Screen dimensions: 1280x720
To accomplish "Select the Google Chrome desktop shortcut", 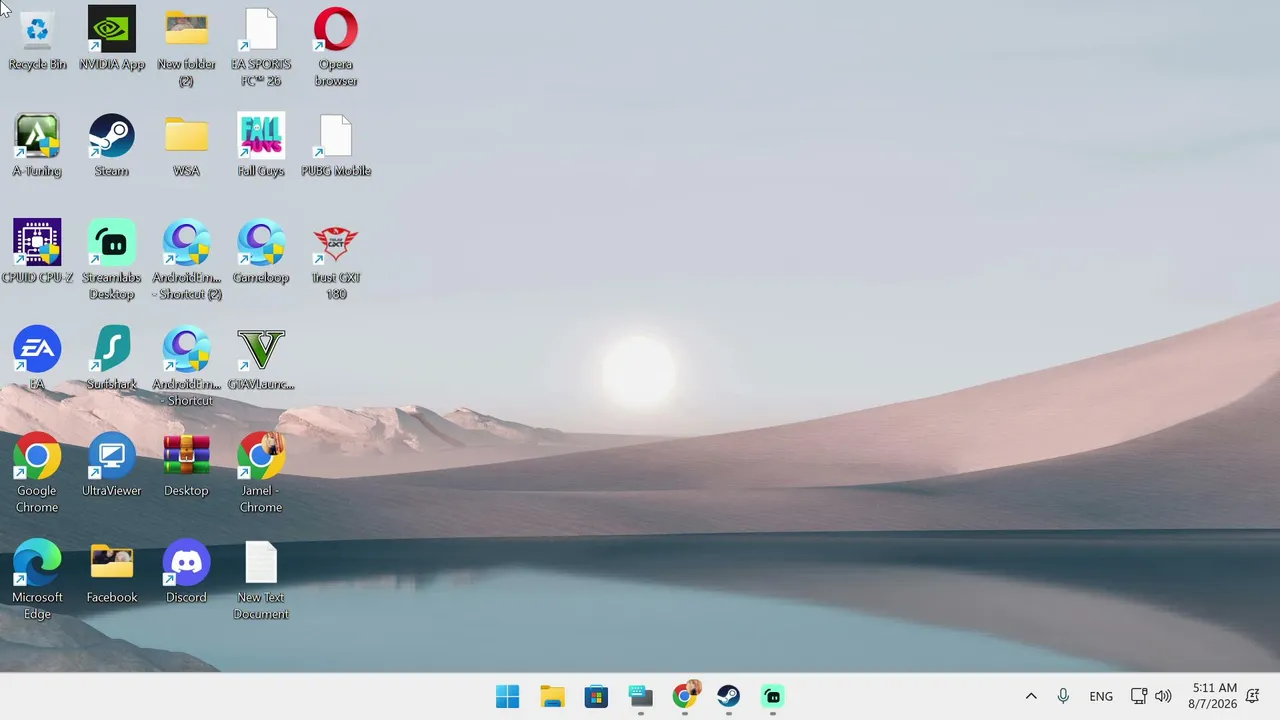I will 37,474.
